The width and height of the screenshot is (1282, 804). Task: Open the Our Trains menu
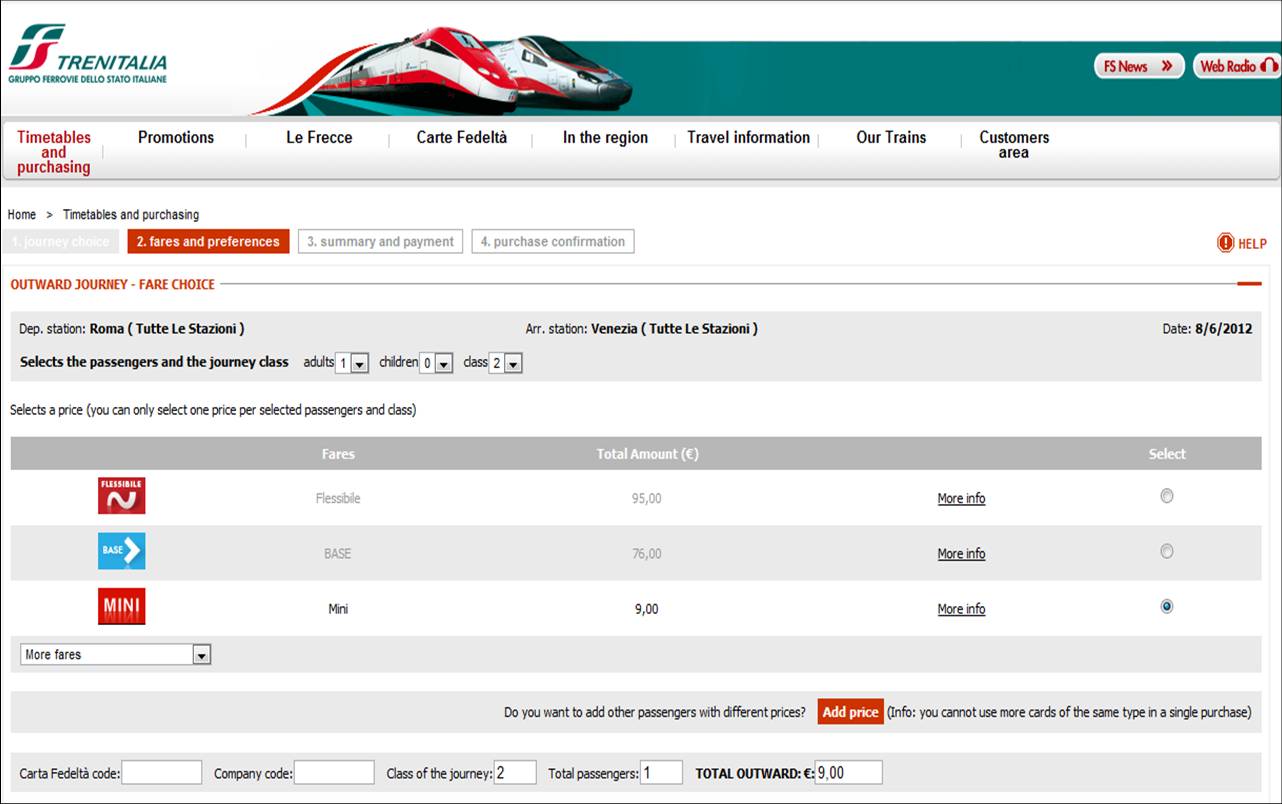[x=891, y=138]
